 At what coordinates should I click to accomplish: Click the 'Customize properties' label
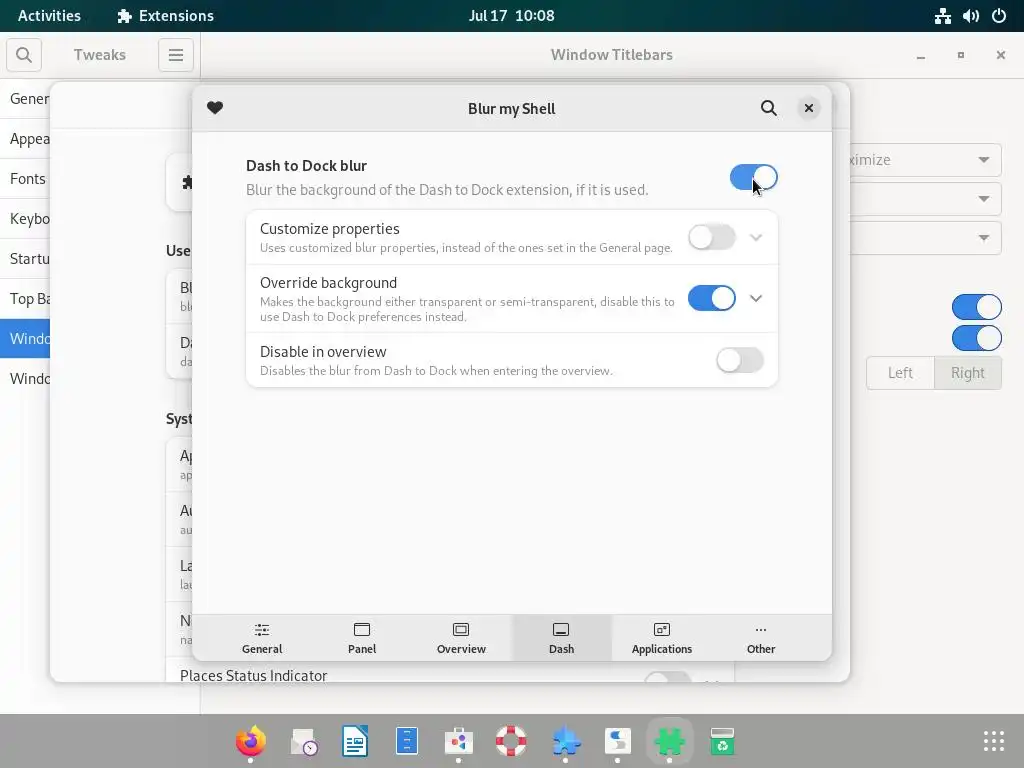click(x=330, y=229)
